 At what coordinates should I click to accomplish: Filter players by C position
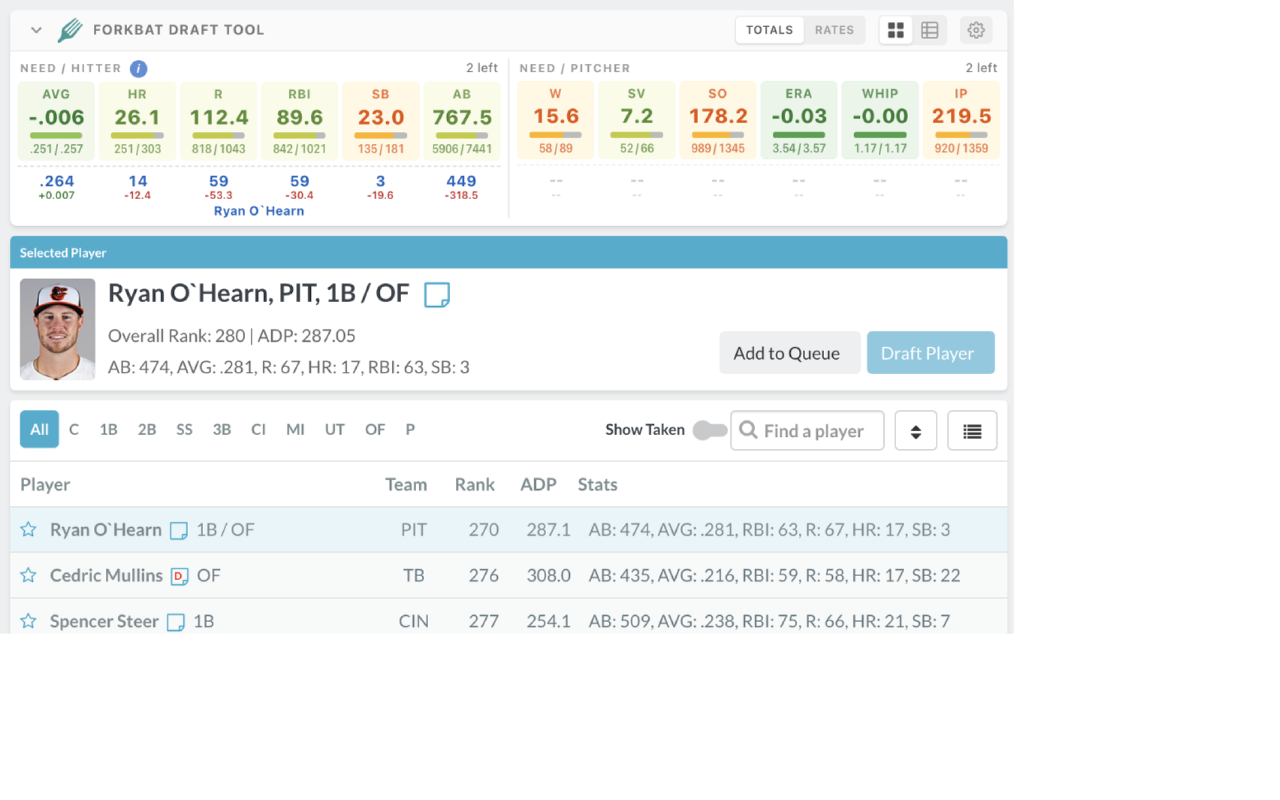[74, 429]
